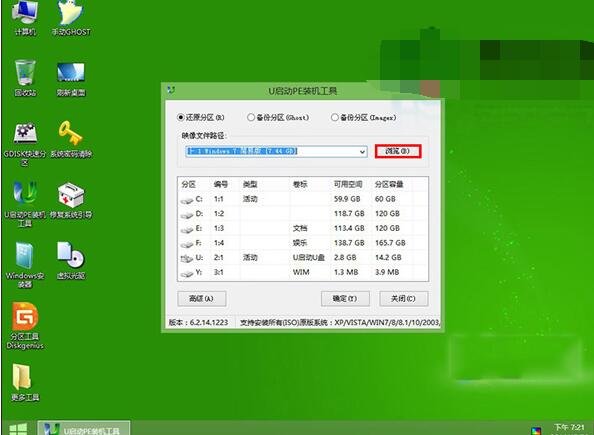This screenshot has width=594, height=435.
Task: Click the 1:1 partition number cell
Action: click(219, 199)
